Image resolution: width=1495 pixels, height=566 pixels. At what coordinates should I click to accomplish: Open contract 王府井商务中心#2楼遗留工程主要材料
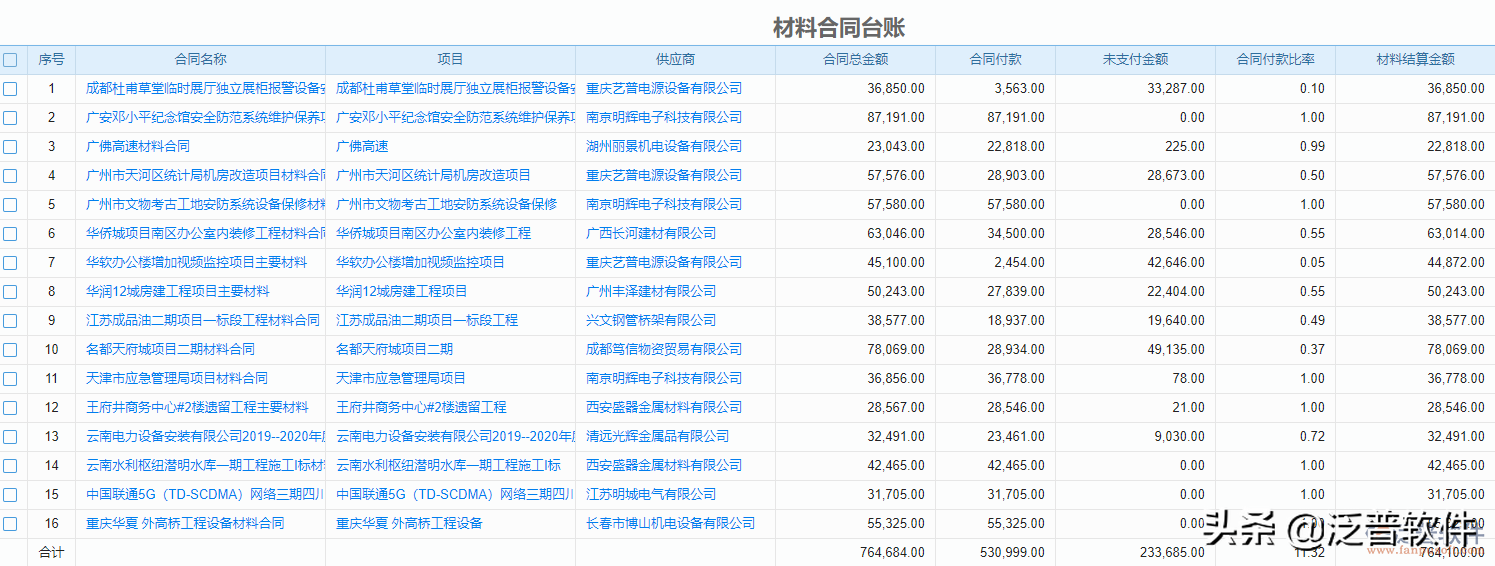[x=198, y=408]
